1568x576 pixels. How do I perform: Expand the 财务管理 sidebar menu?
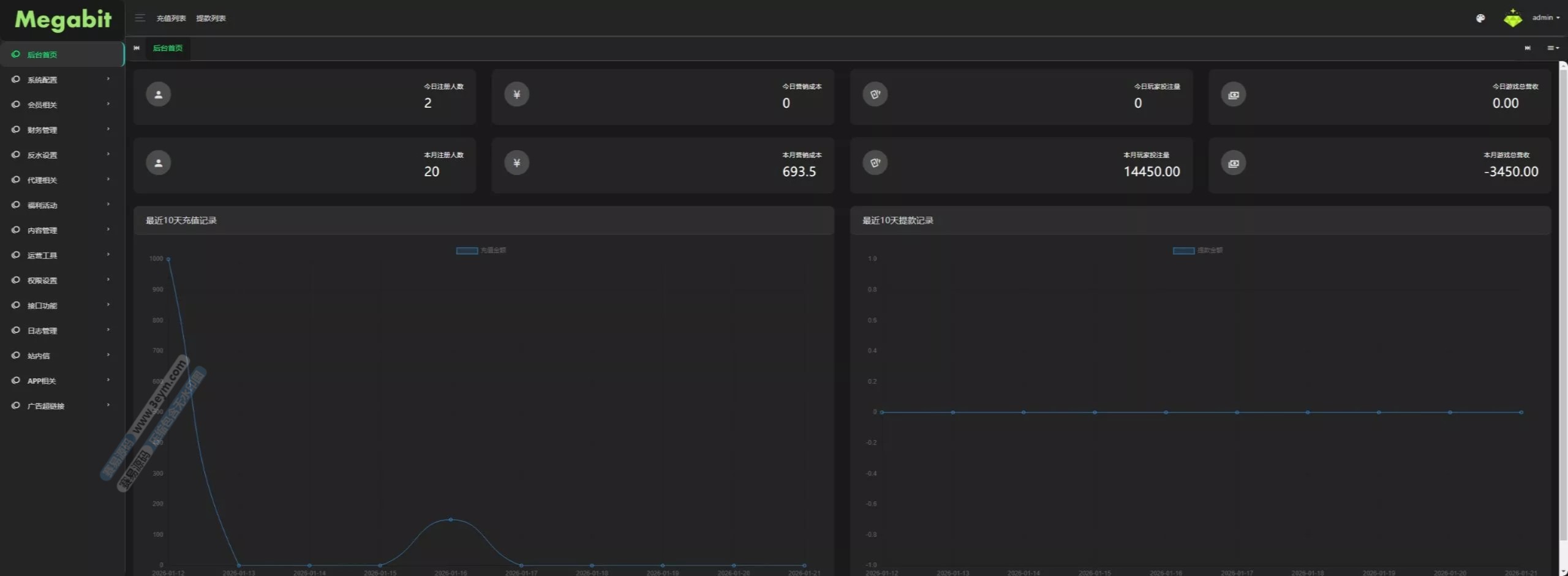(x=61, y=130)
